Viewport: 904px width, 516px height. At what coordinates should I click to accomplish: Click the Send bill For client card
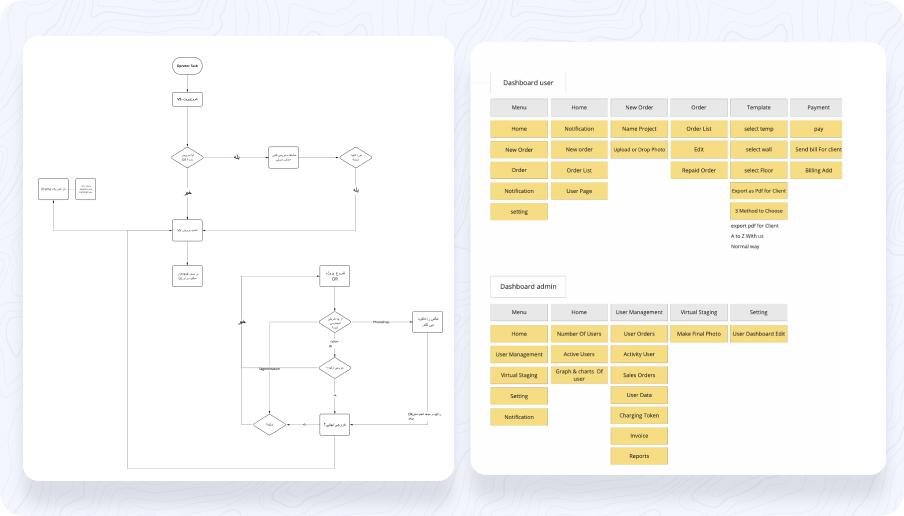[817, 149]
